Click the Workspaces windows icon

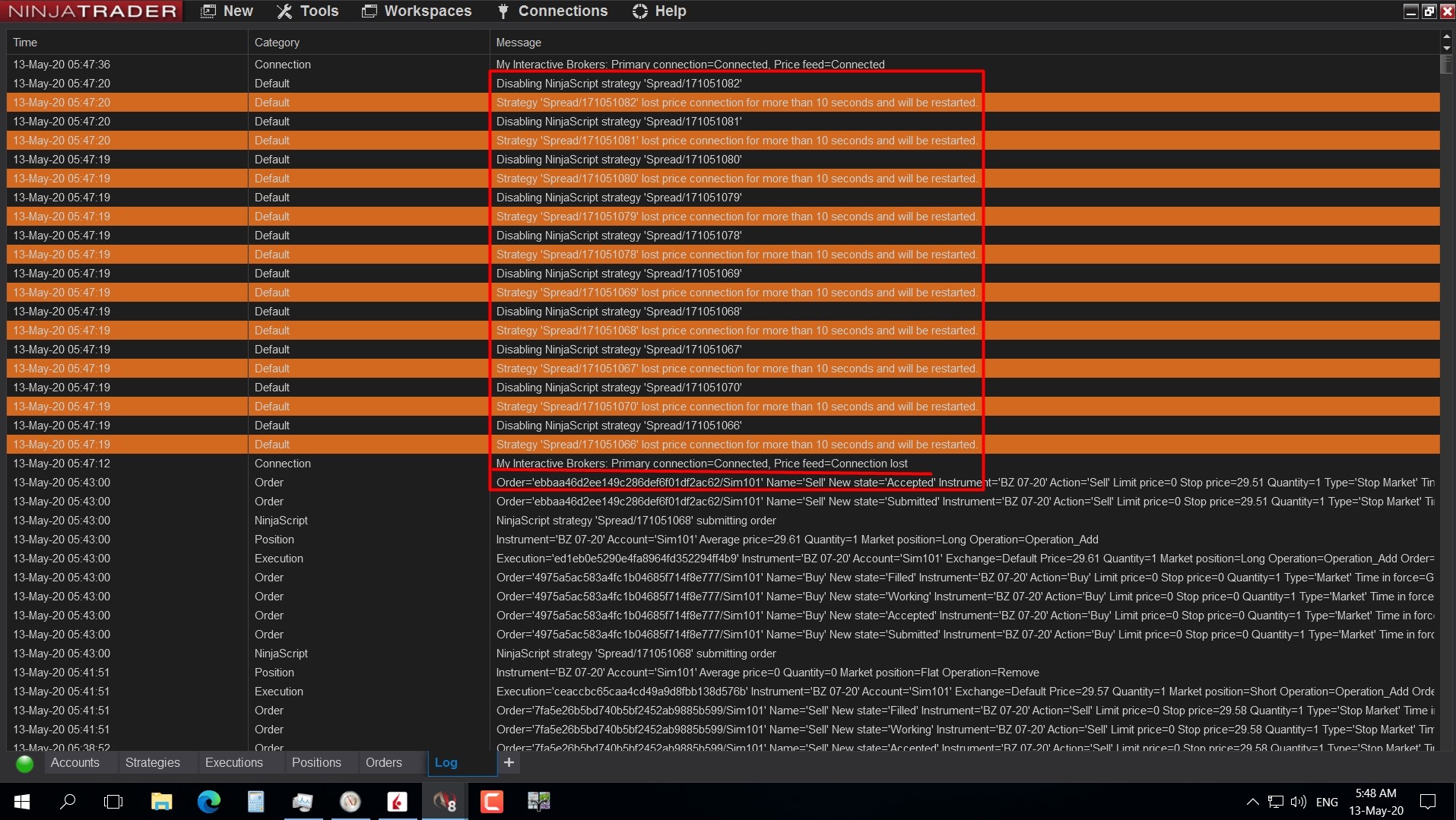point(370,11)
